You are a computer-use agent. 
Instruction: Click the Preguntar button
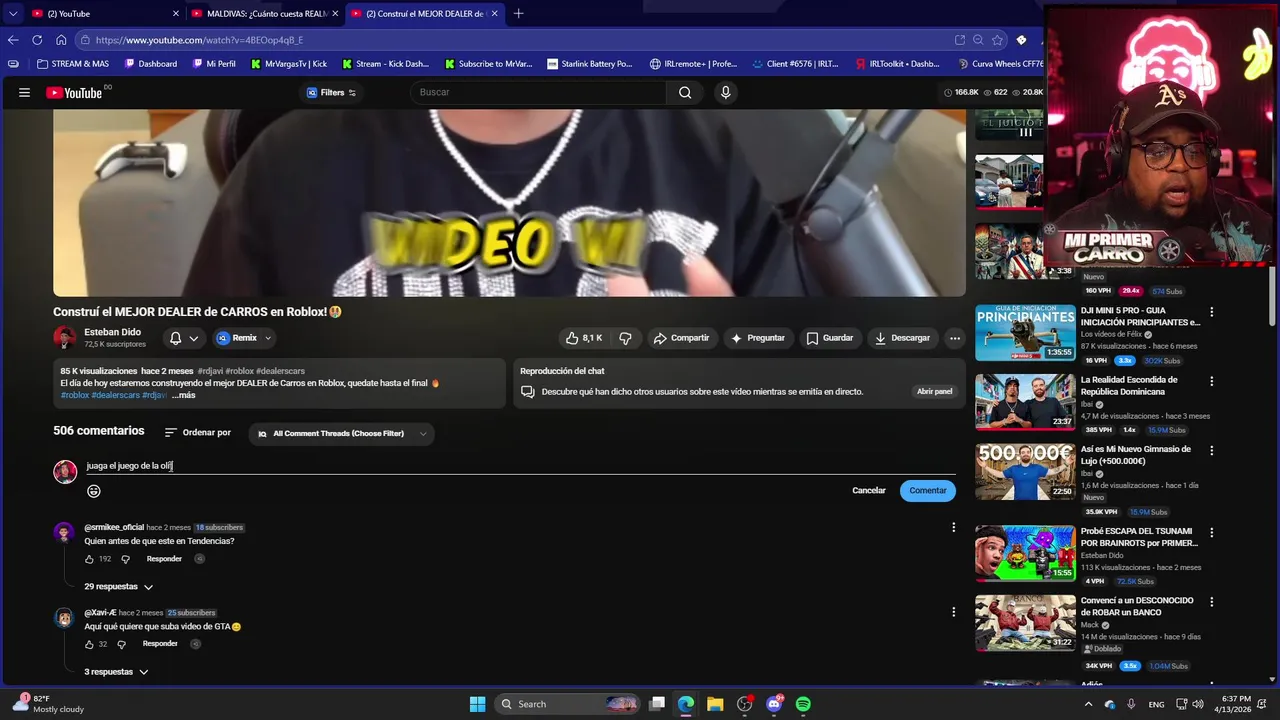[x=758, y=338]
